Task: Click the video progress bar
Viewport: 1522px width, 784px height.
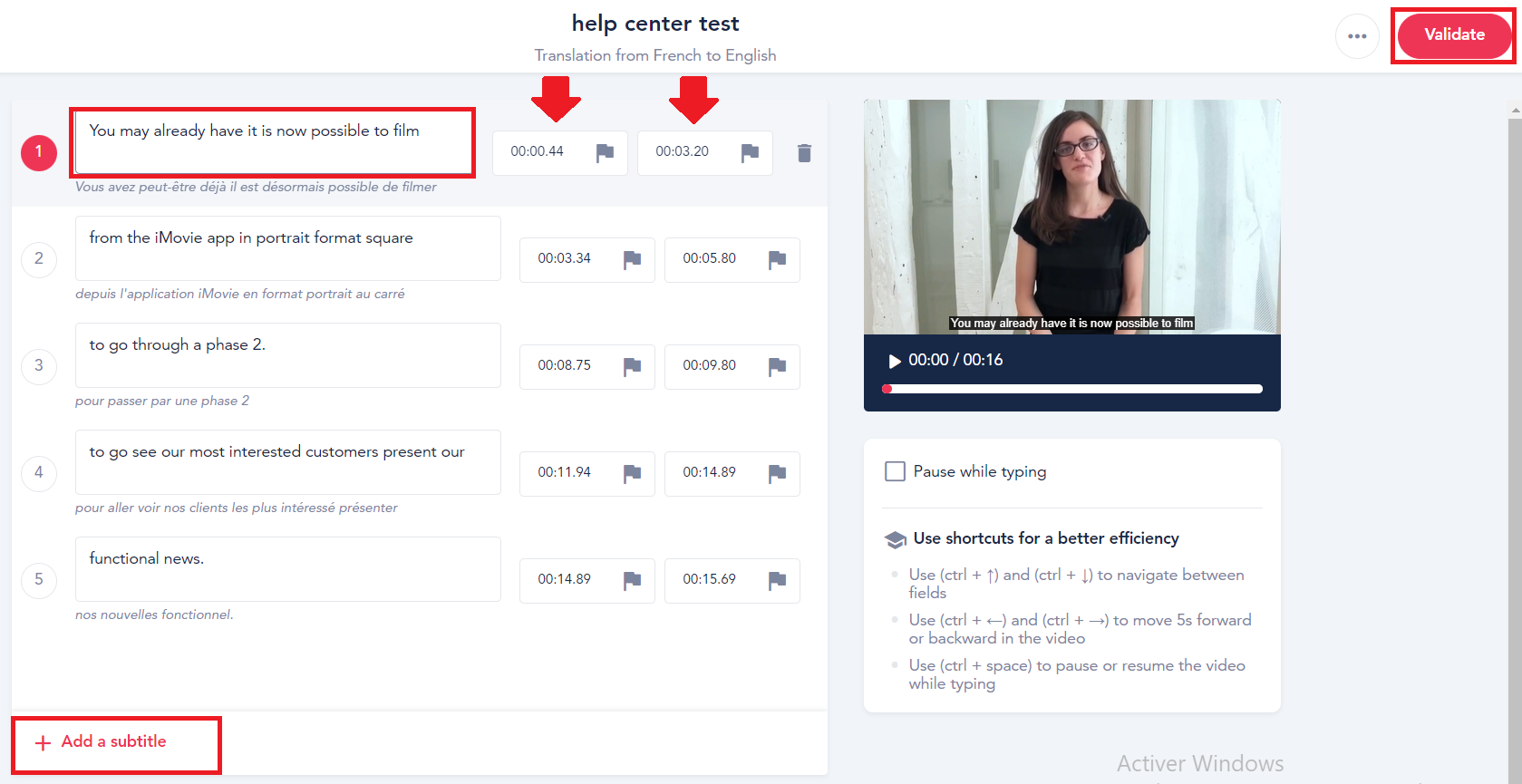Action: coord(1072,389)
